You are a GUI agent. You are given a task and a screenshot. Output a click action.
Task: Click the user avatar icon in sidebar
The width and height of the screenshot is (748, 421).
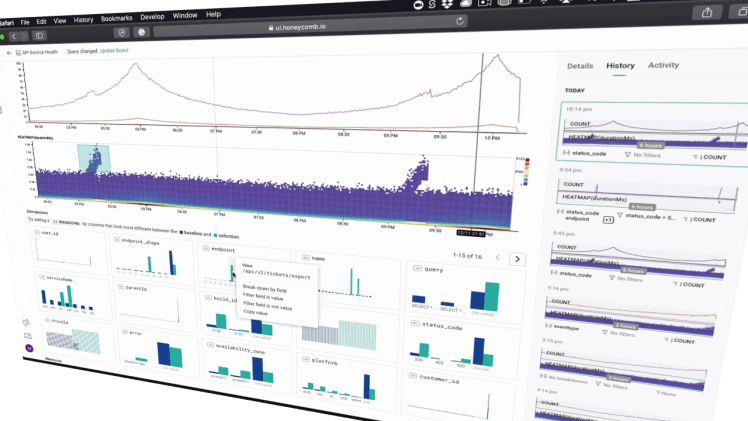click(29, 347)
